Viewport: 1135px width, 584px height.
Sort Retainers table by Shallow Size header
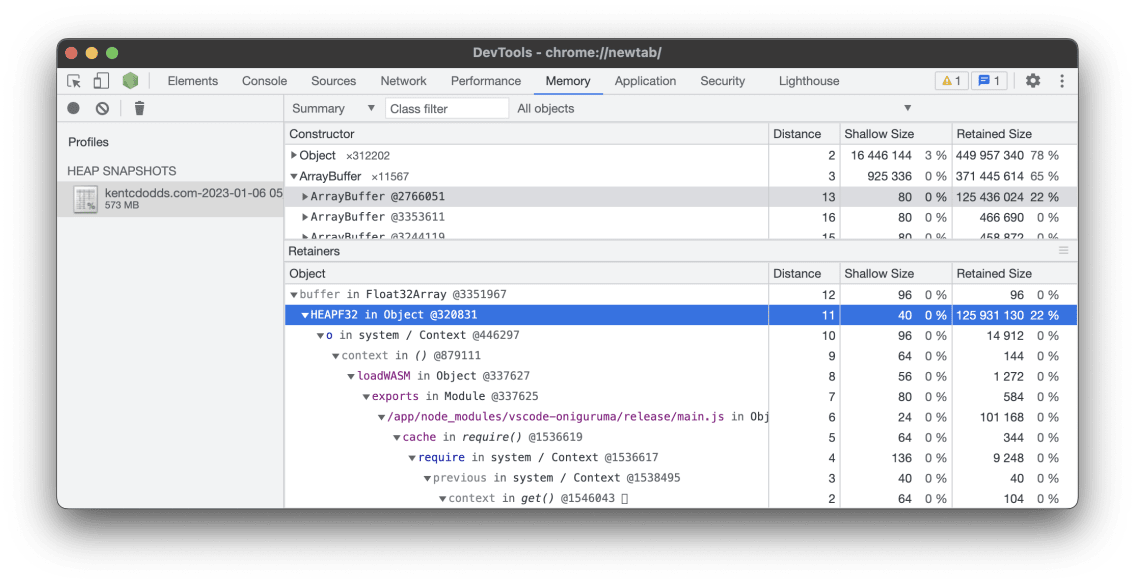pyautogui.click(x=895, y=274)
